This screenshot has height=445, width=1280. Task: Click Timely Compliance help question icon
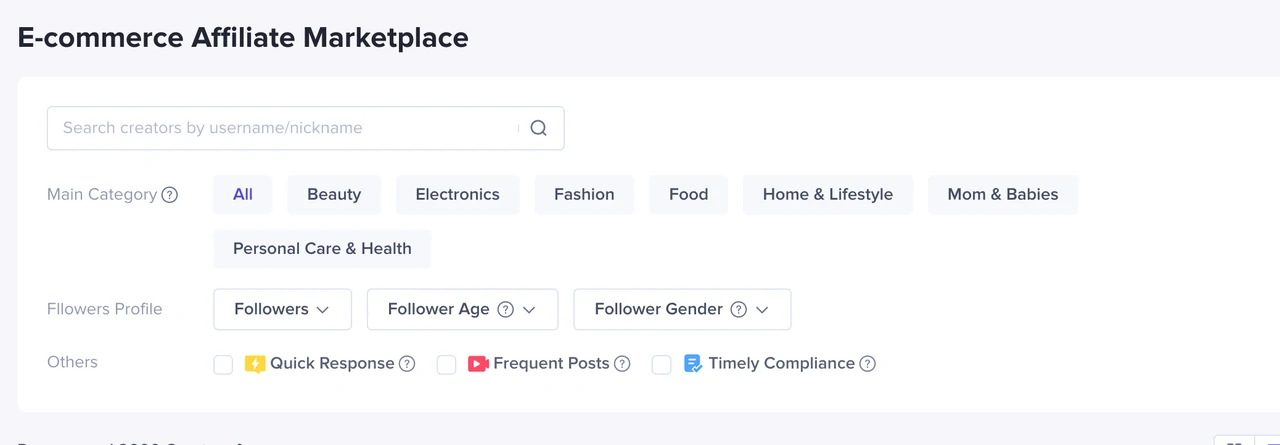[867, 364]
